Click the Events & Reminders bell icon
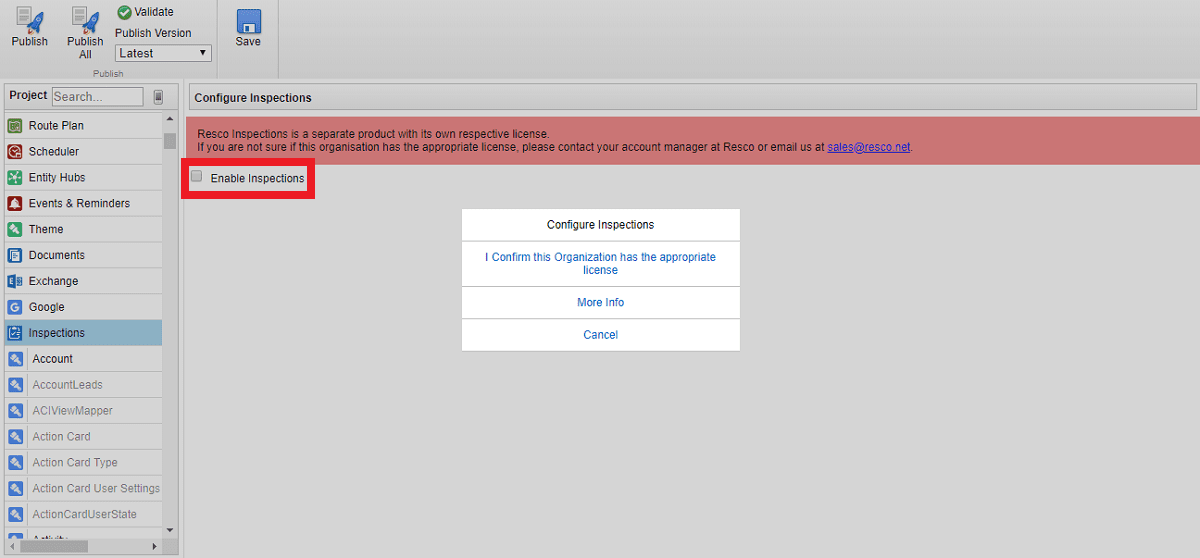This screenshot has height=558, width=1200. point(15,204)
